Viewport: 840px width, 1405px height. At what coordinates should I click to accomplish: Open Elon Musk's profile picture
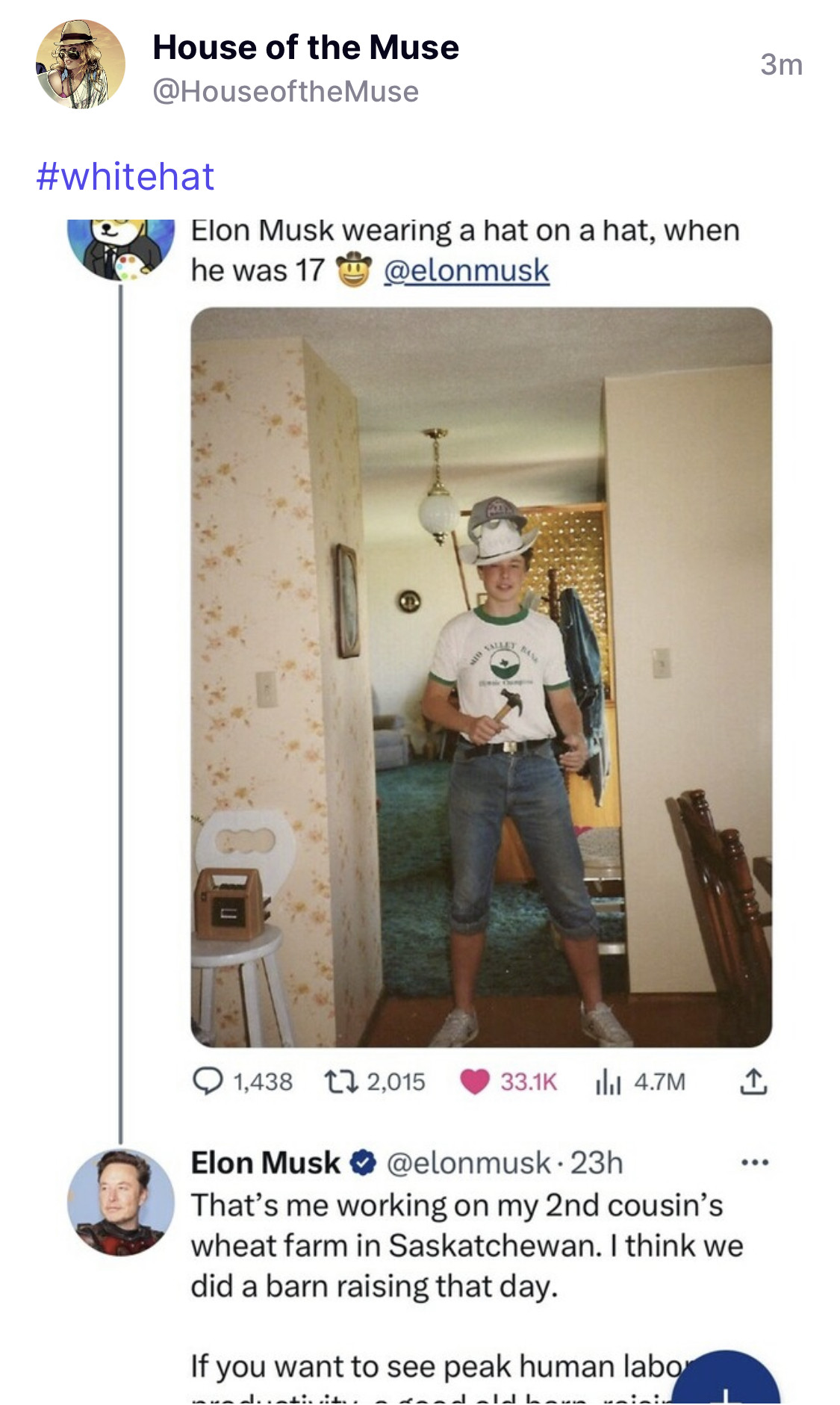121,1202
